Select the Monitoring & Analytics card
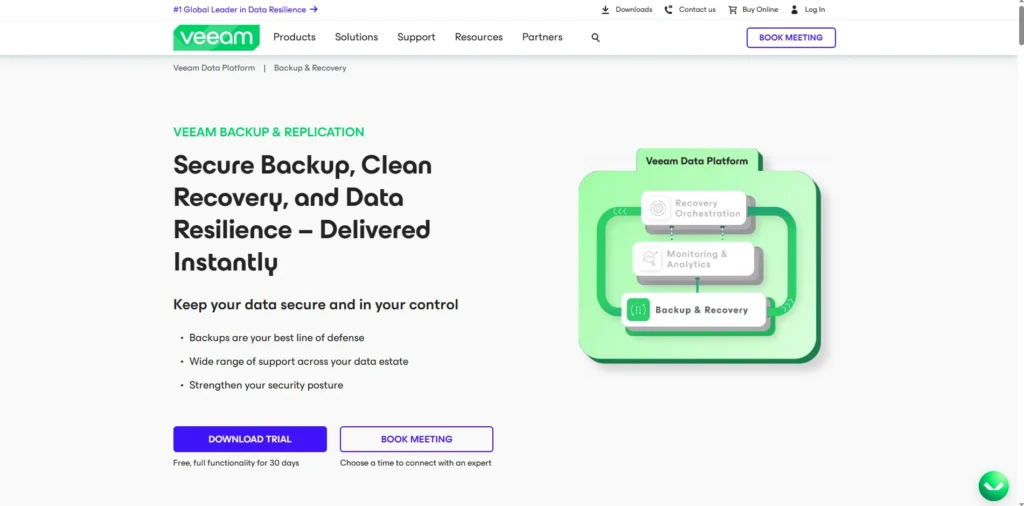Viewport: 1024px width, 506px height. click(x=693, y=259)
